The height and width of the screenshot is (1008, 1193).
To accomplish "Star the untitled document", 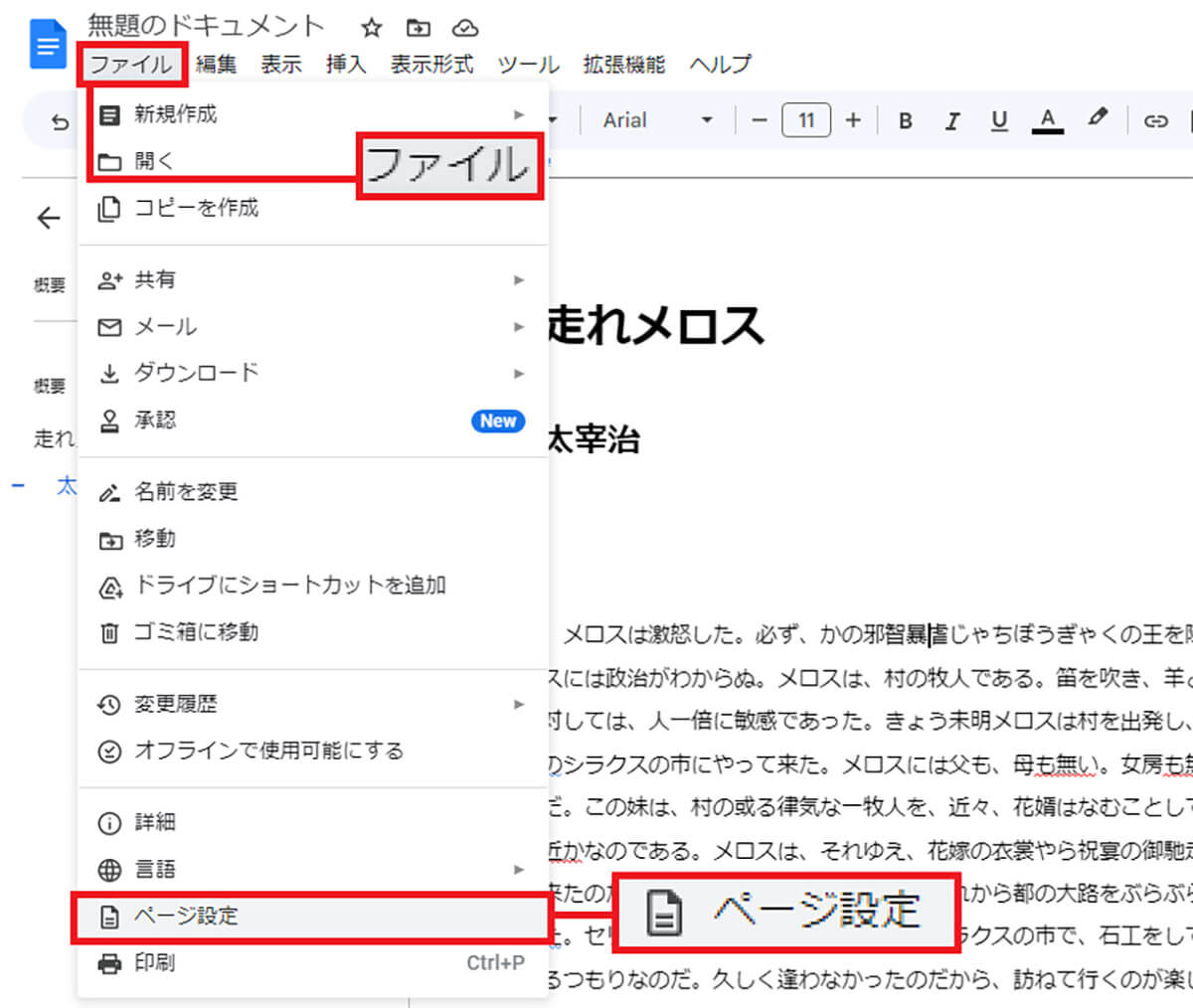I will click(371, 27).
